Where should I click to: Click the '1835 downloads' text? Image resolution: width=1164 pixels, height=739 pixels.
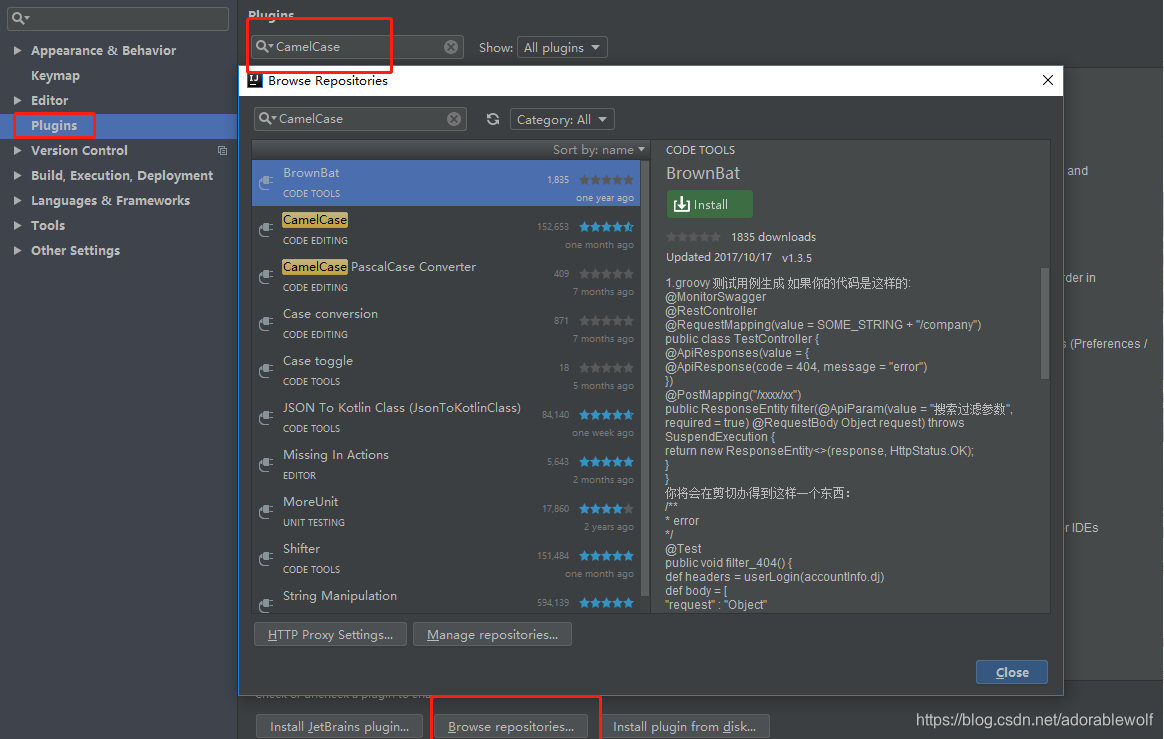click(774, 237)
